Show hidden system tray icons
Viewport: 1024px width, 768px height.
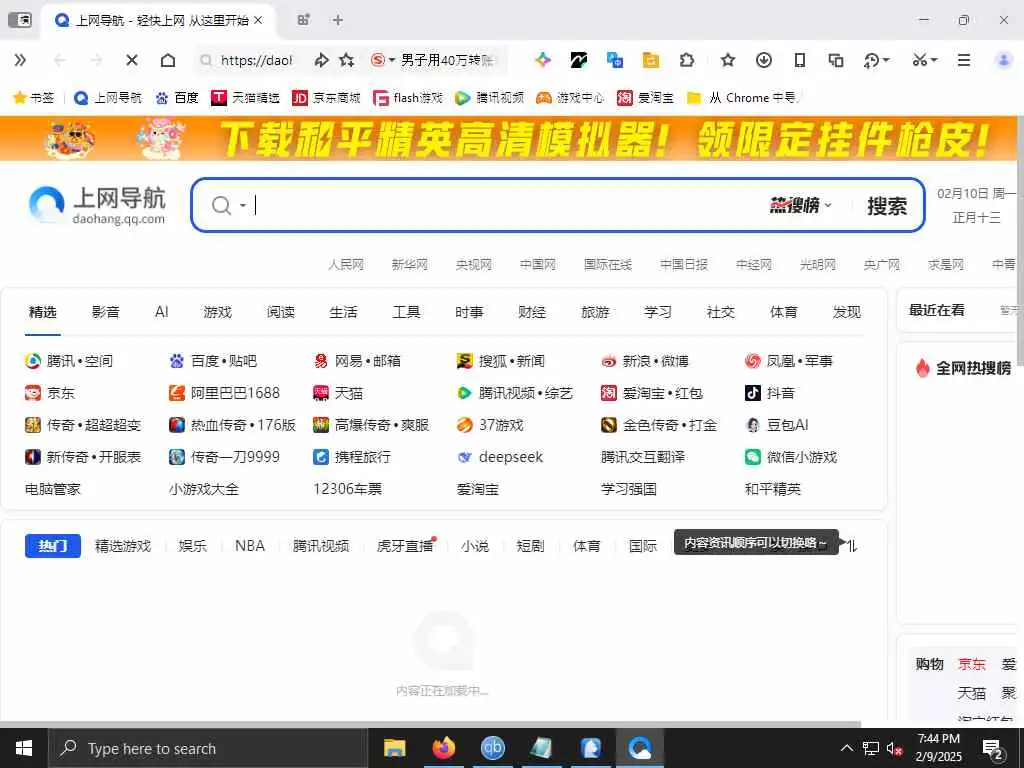846,748
